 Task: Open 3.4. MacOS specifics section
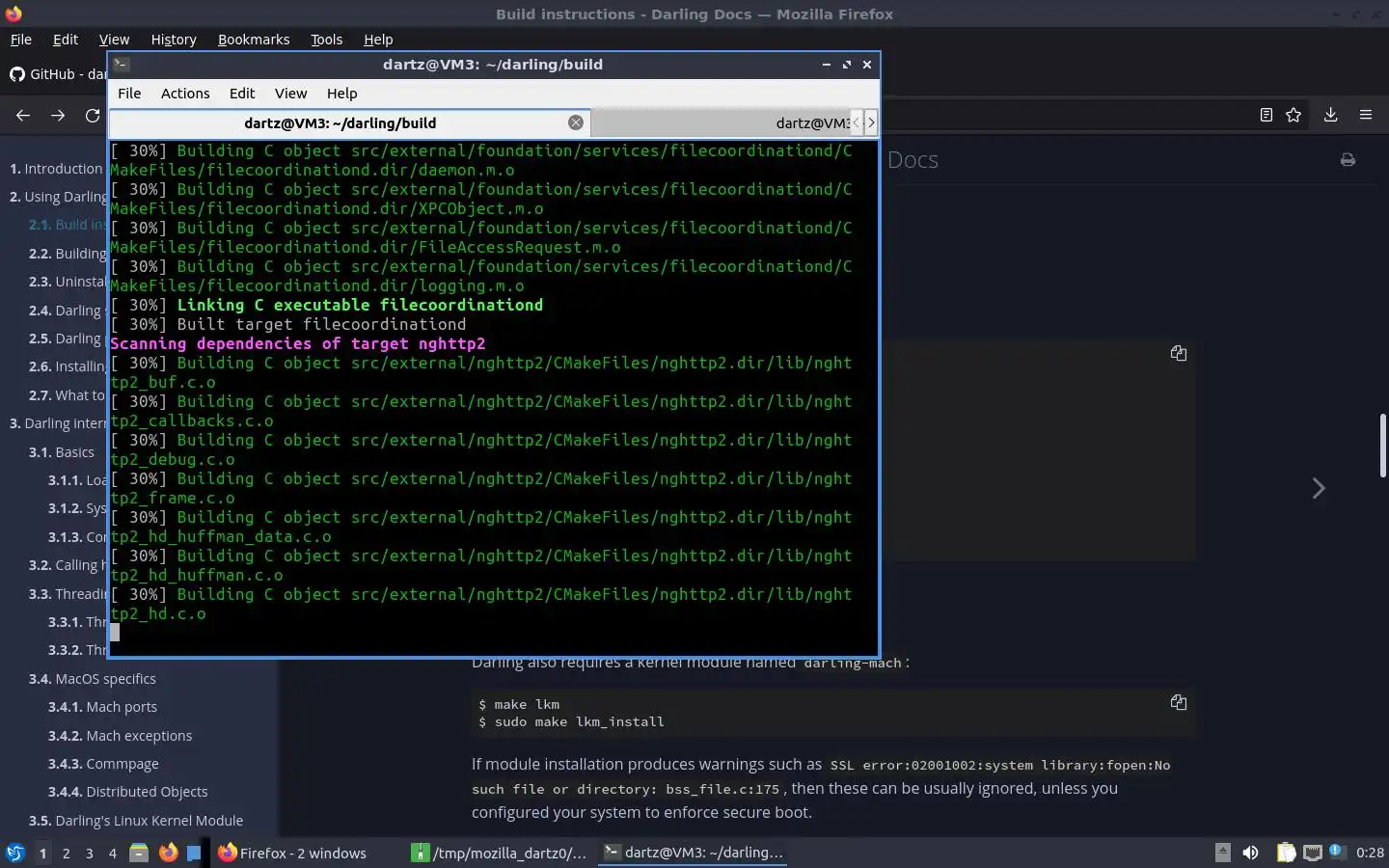tap(92, 679)
